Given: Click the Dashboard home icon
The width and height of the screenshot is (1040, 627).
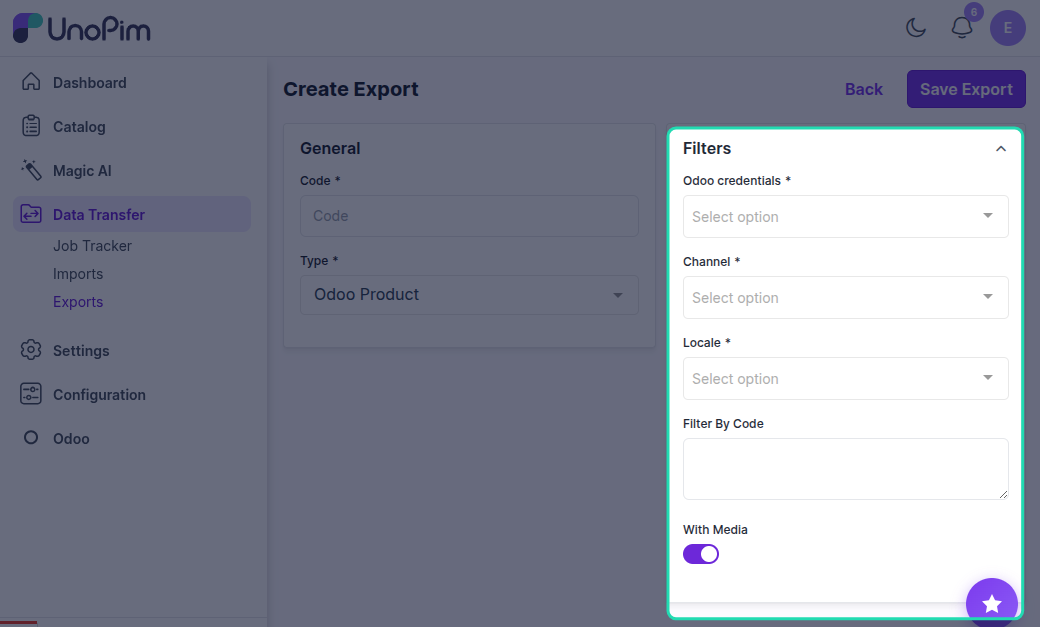Looking at the screenshot, I should pos(31,82).
